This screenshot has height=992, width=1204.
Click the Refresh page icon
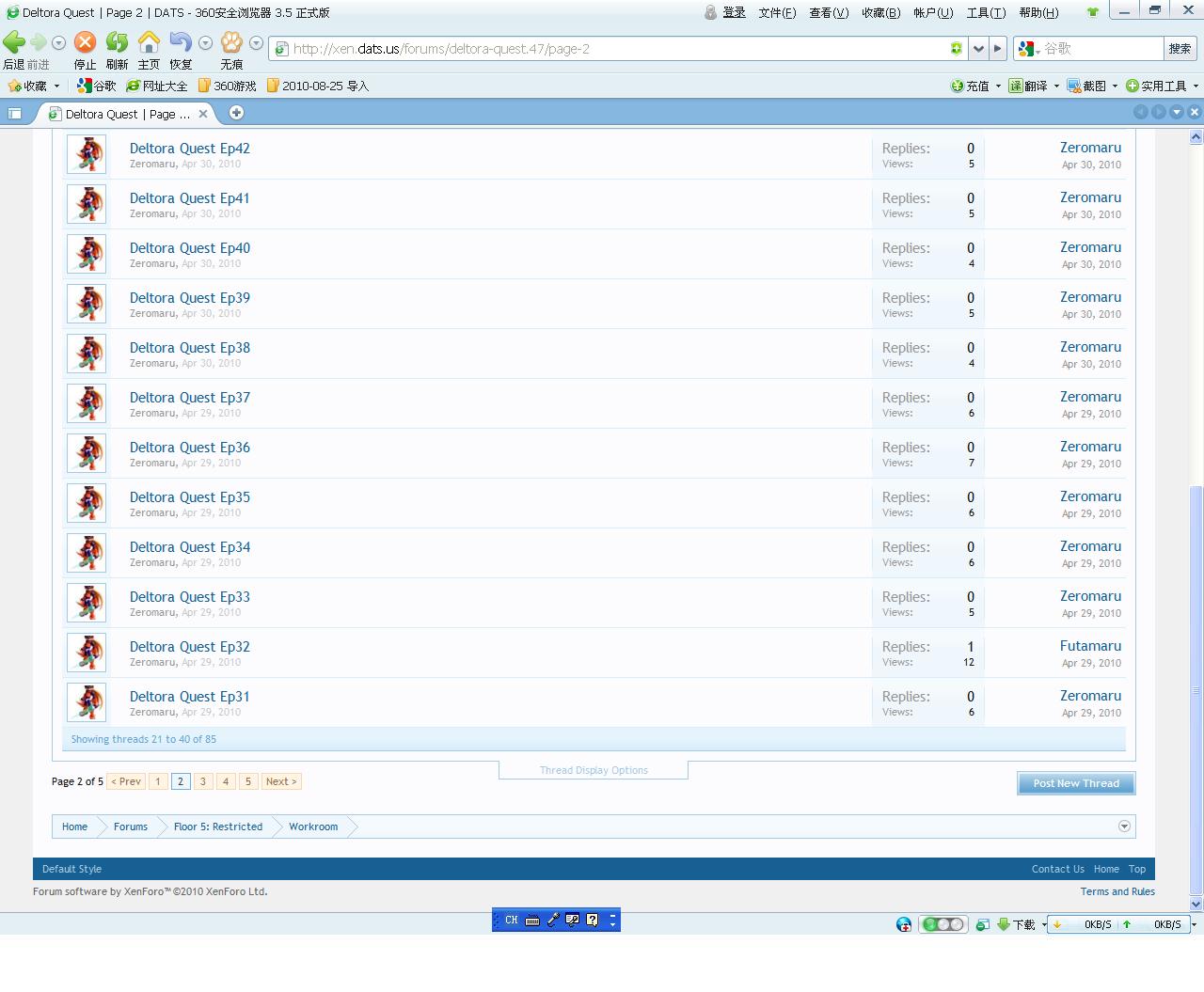[117, 42]
